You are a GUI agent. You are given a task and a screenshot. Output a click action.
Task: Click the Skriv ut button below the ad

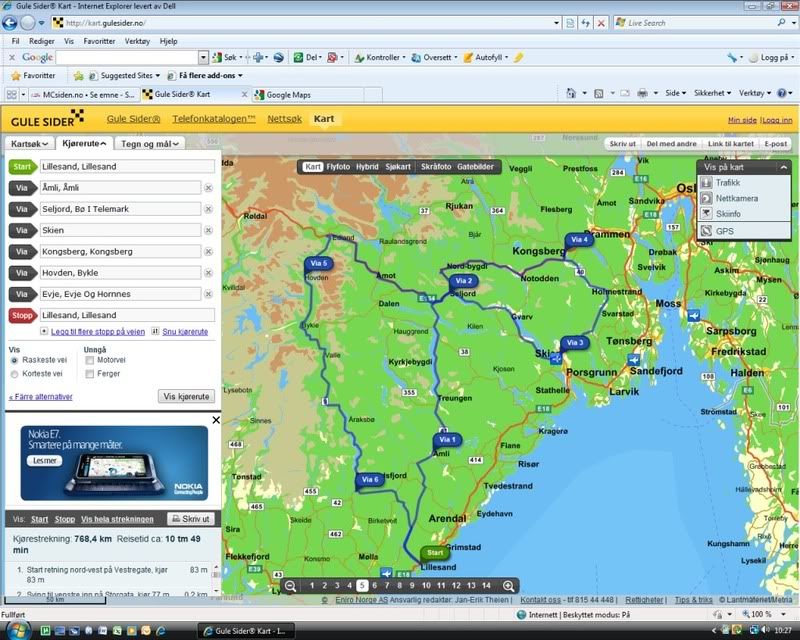click(191, 519)
